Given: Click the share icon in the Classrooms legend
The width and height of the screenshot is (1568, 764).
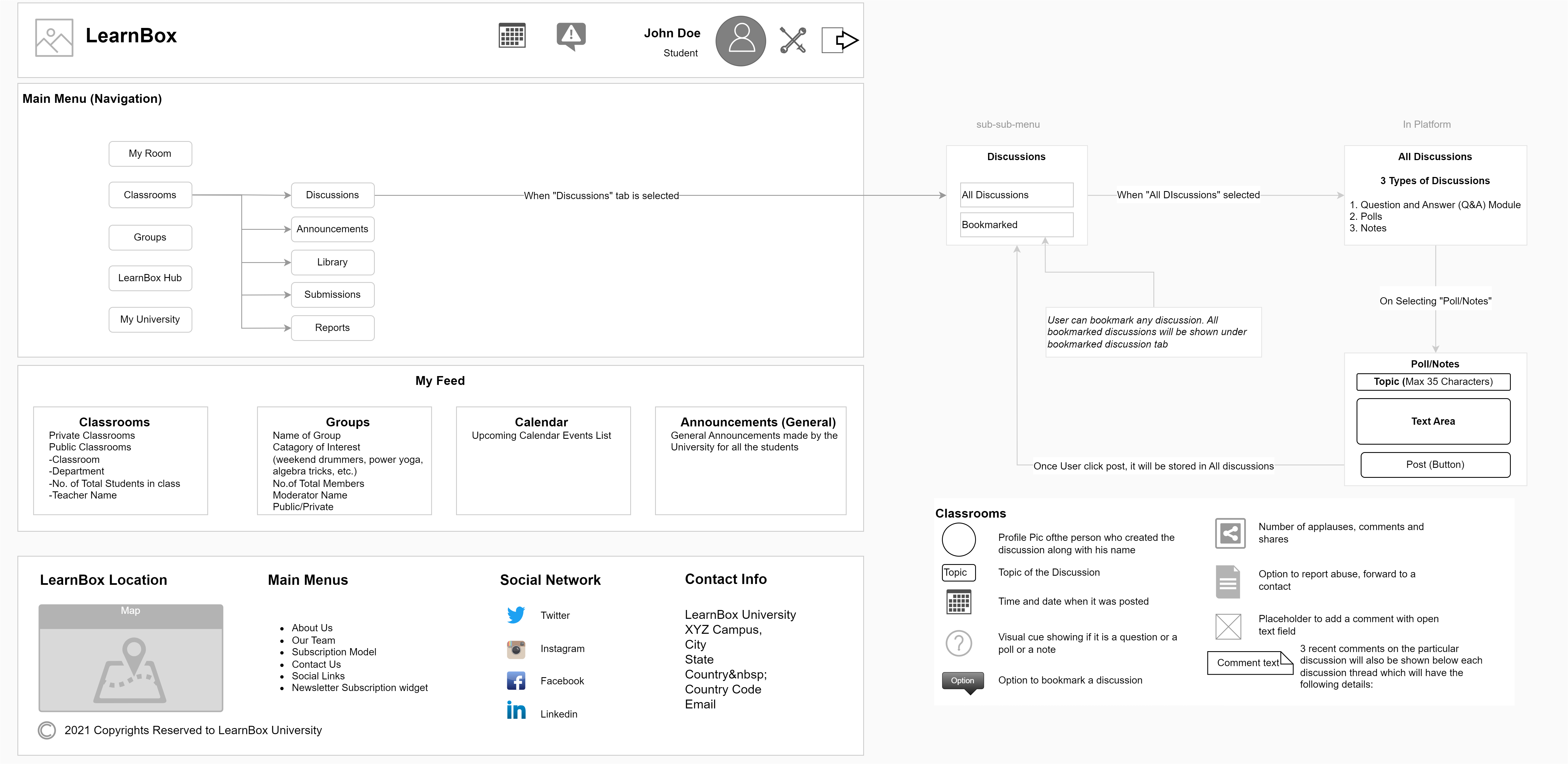Looking at the screenshot, I should click(1230, 533).
